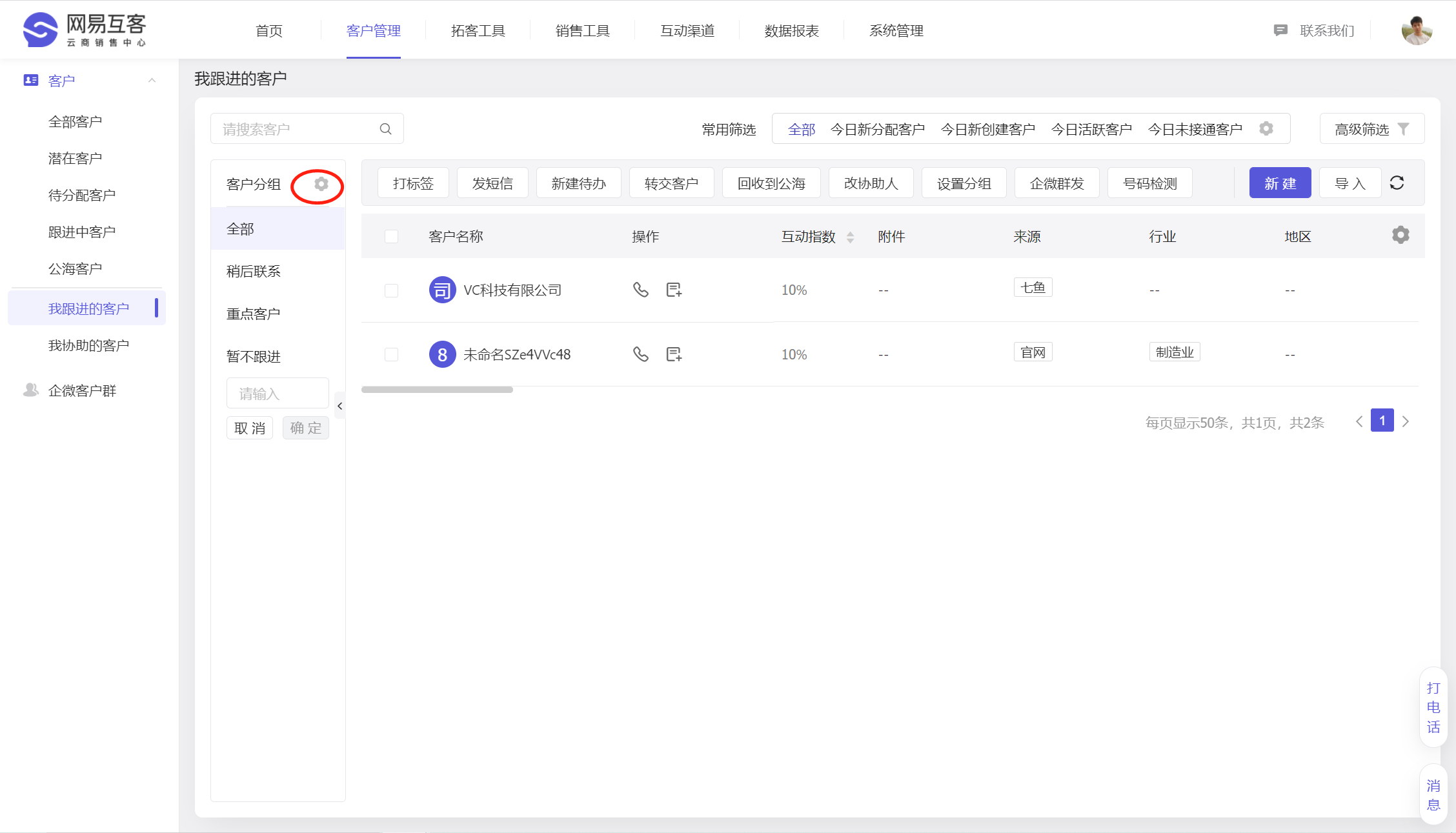The image size is (1456, 833).
Task: Click the settings gear icon in customer分组
Action: (320, 184)
